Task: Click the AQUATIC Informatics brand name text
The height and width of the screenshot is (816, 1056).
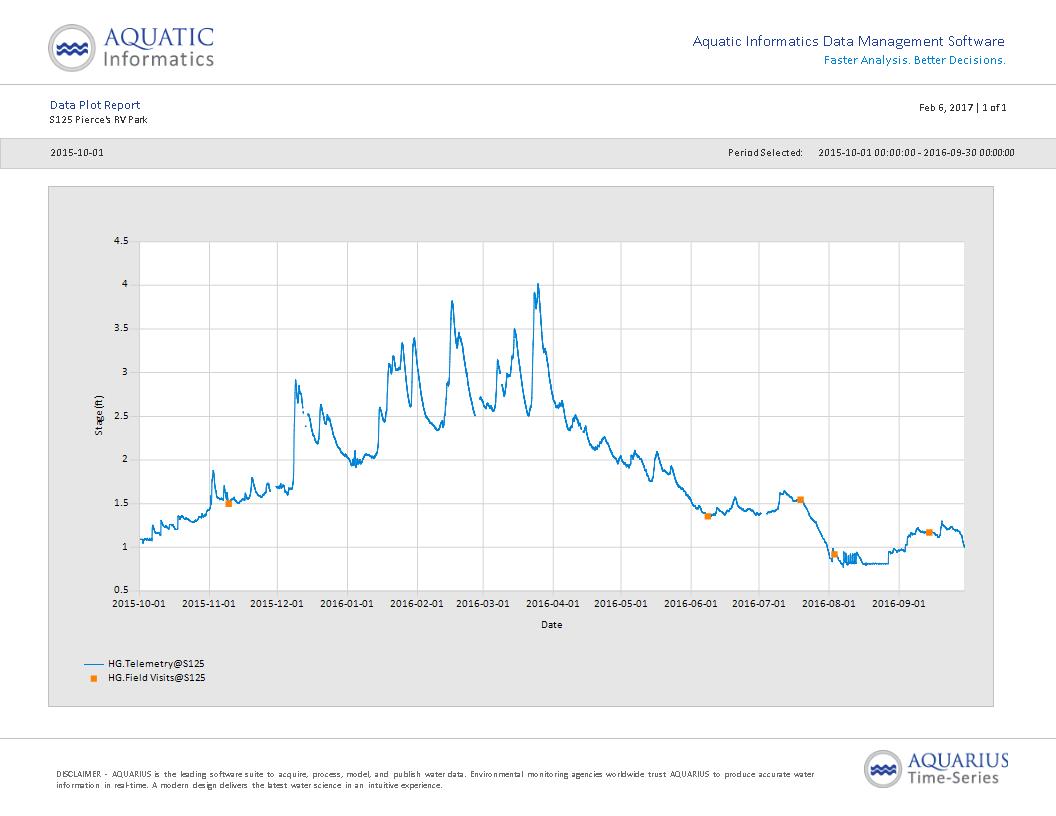Action: click(x=159, y=47)
